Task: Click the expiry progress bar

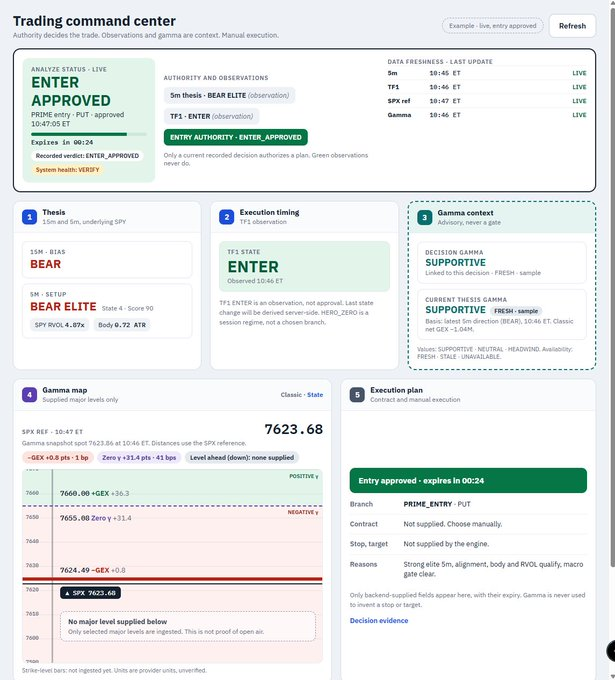Action: 89,134
